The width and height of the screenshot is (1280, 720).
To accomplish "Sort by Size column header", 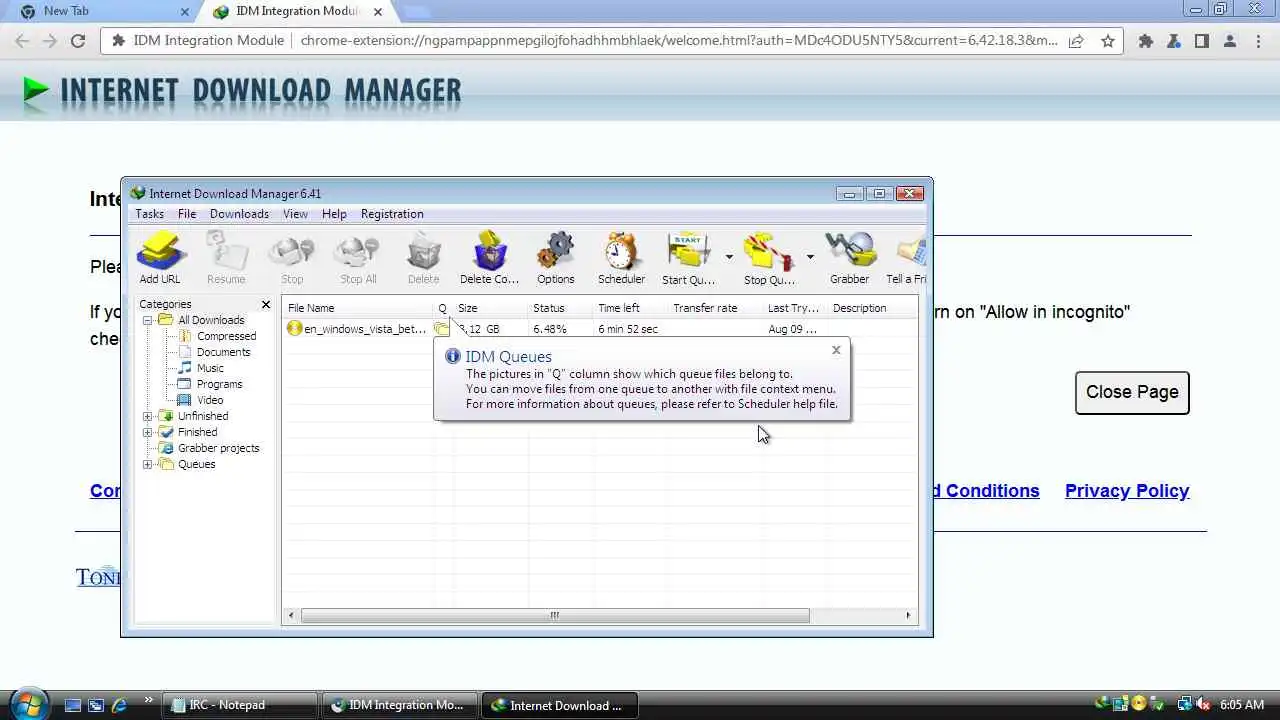I will pos(490,308).
